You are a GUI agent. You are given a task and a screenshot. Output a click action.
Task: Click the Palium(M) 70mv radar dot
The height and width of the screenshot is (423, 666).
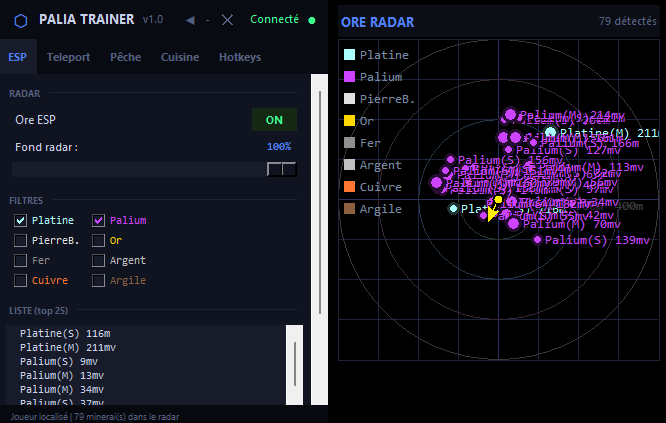click(x=514, y=224)
